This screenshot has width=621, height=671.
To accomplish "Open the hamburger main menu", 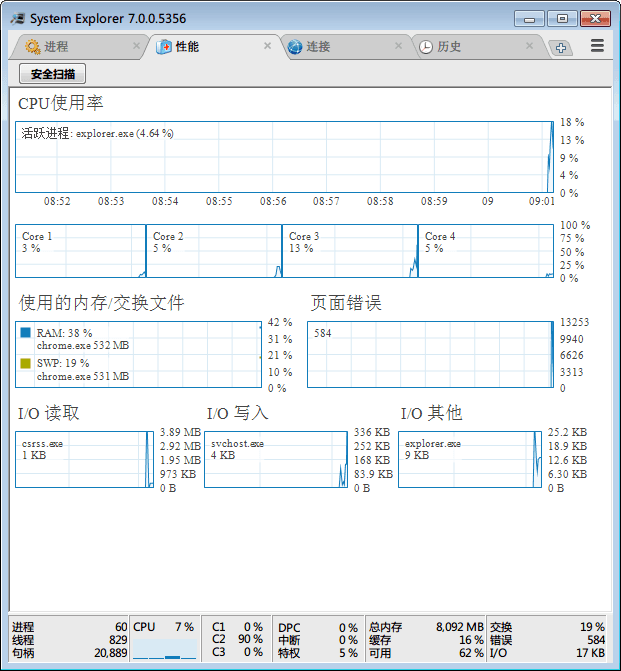I will click(597, 45).
